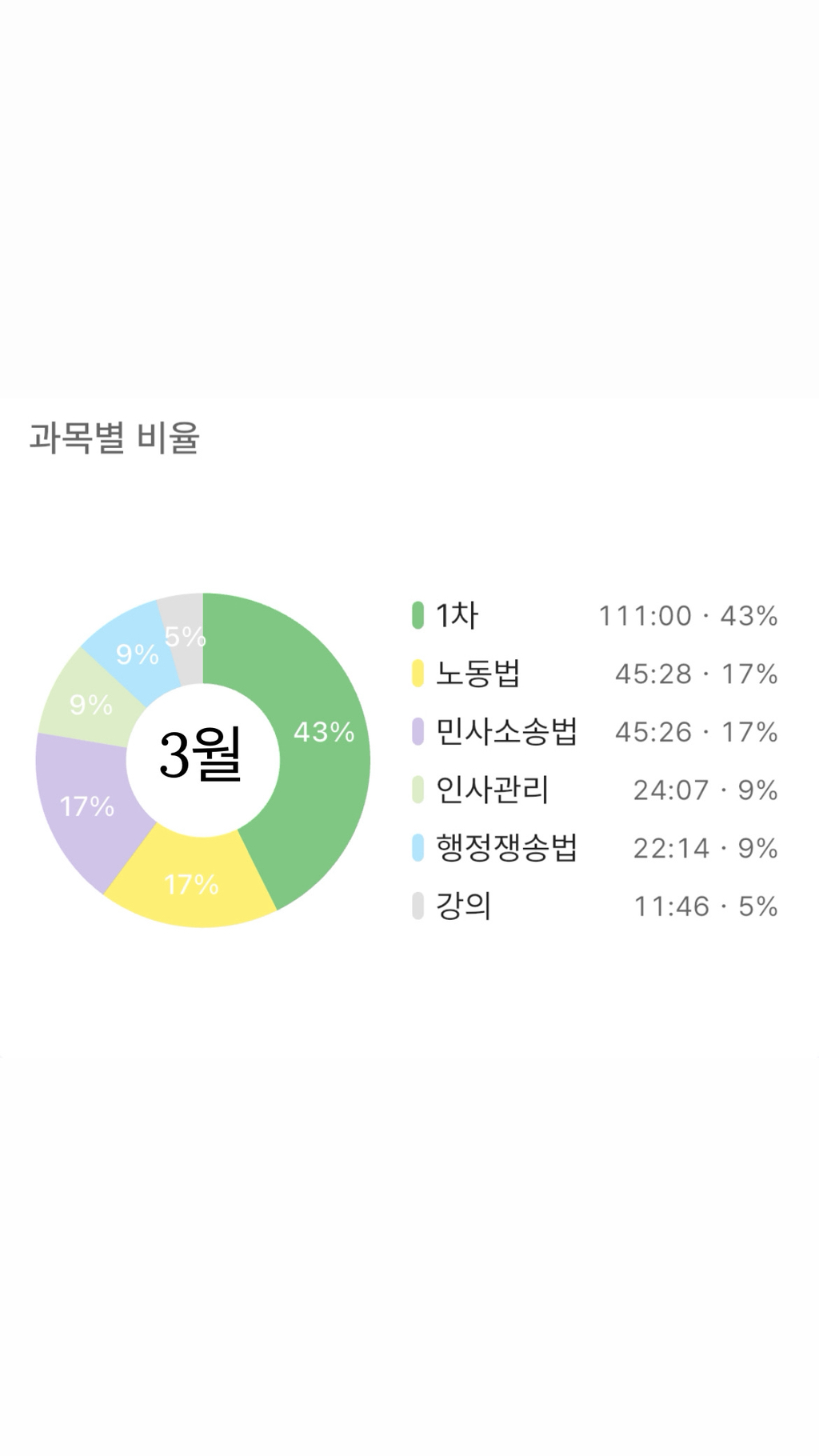Click the gray 강의 legend color dot
The height and width of the screenshot is (1456, 819).
click(417, 906)
